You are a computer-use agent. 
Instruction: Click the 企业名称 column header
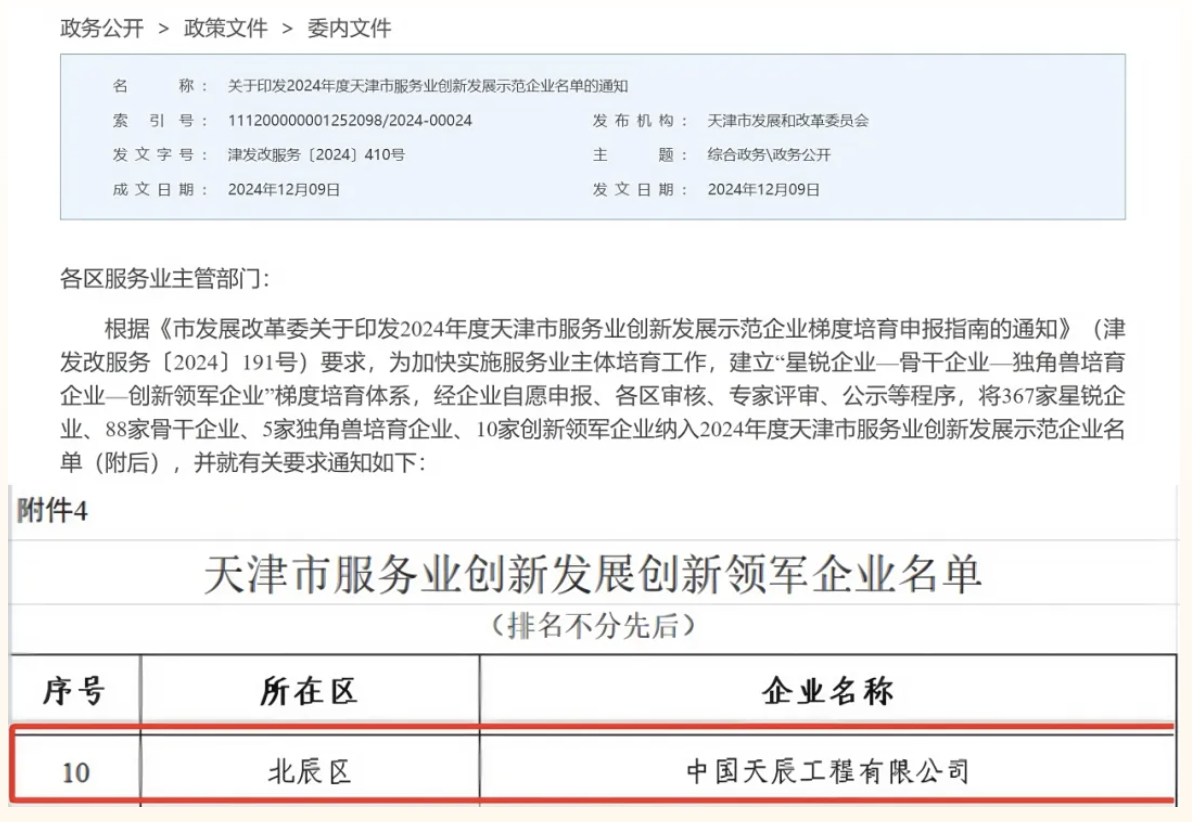coord(828,691)
